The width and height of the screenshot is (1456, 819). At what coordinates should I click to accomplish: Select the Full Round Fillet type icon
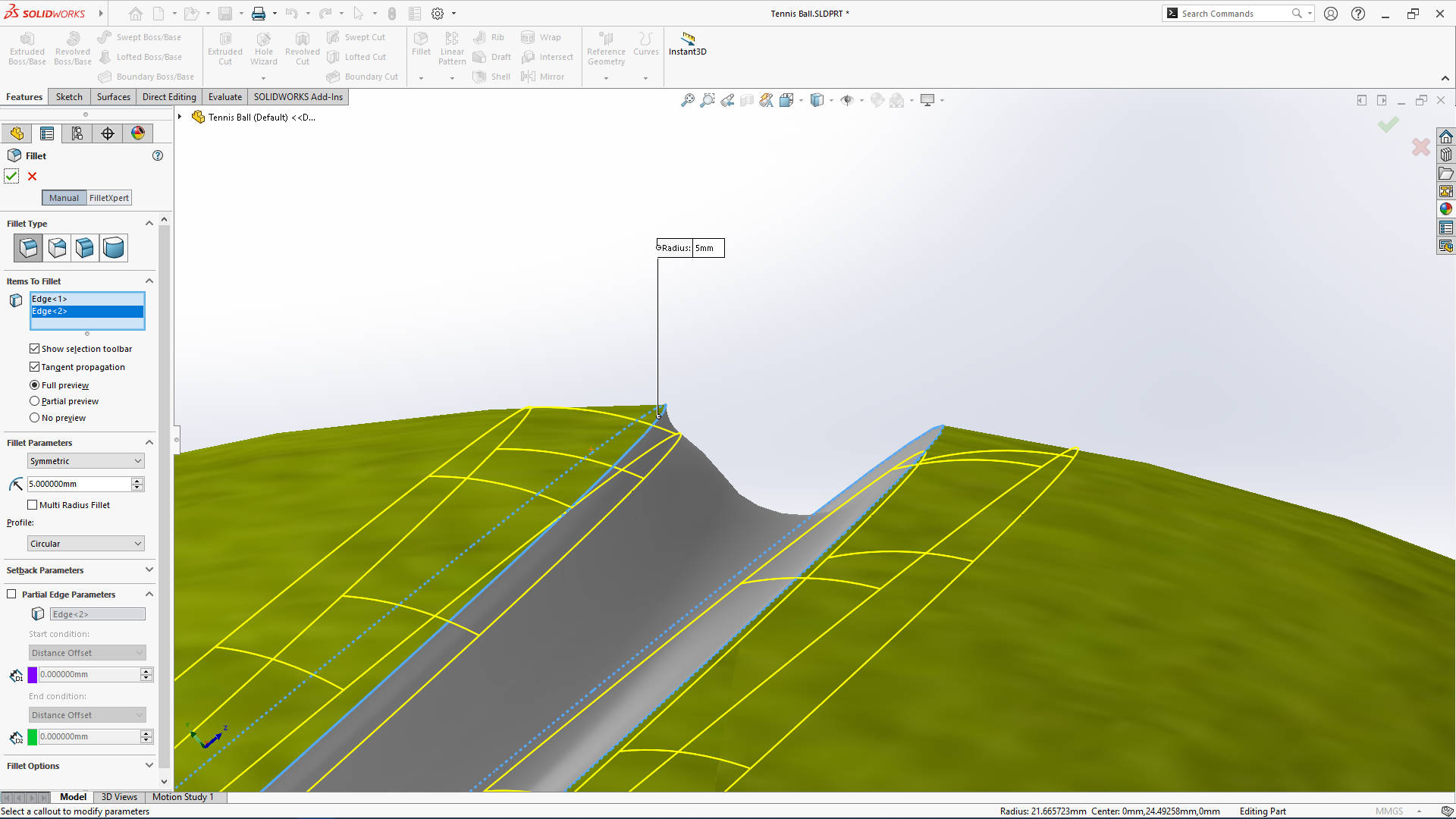pyautogui.click(x=114, y=248)
